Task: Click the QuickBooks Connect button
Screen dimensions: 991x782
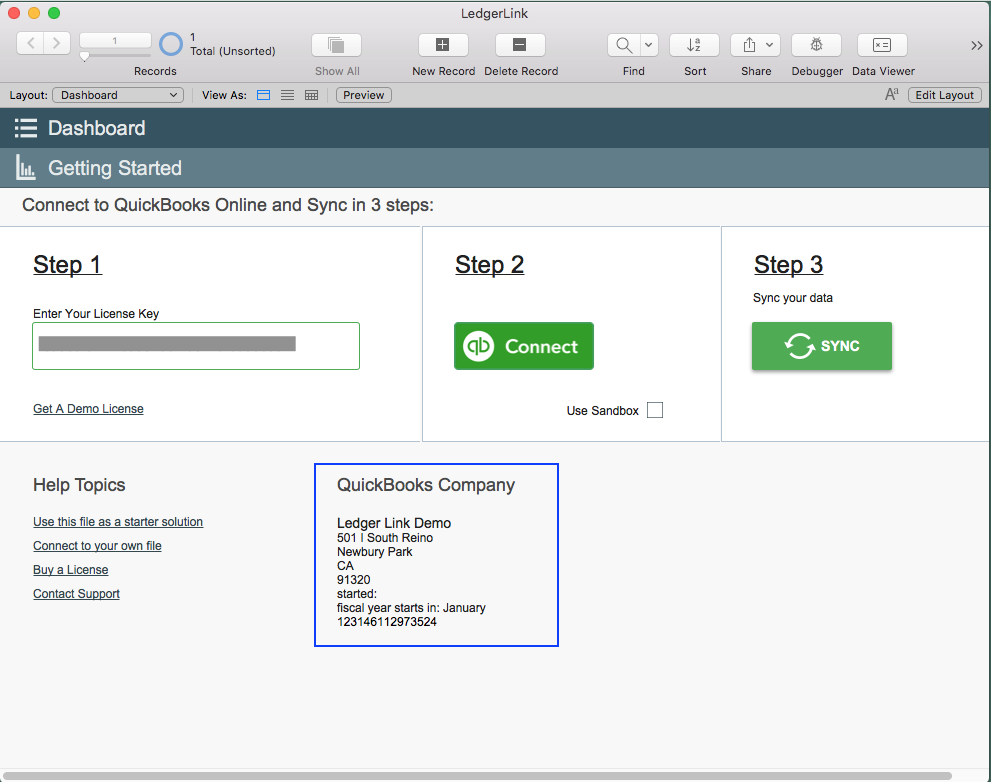Action: (x=524, y=346)
